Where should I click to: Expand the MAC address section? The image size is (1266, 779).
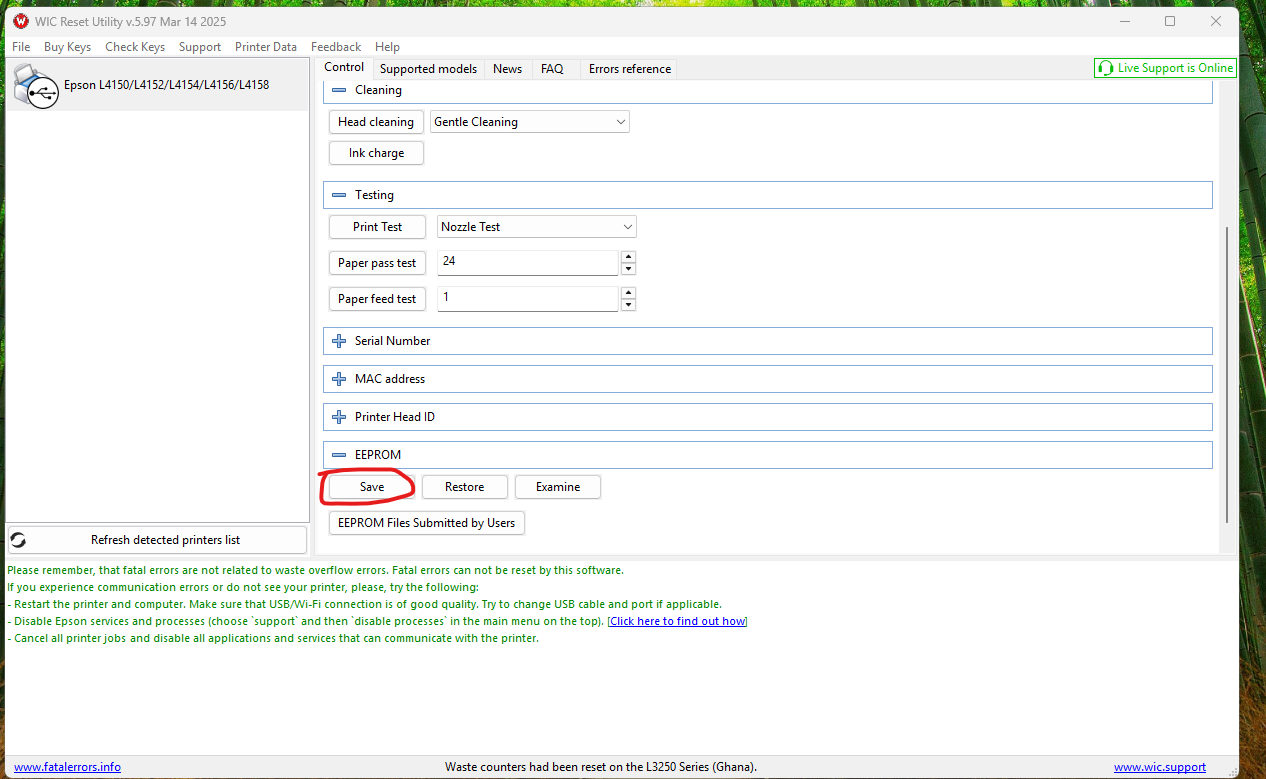click(x=339, y=379)
